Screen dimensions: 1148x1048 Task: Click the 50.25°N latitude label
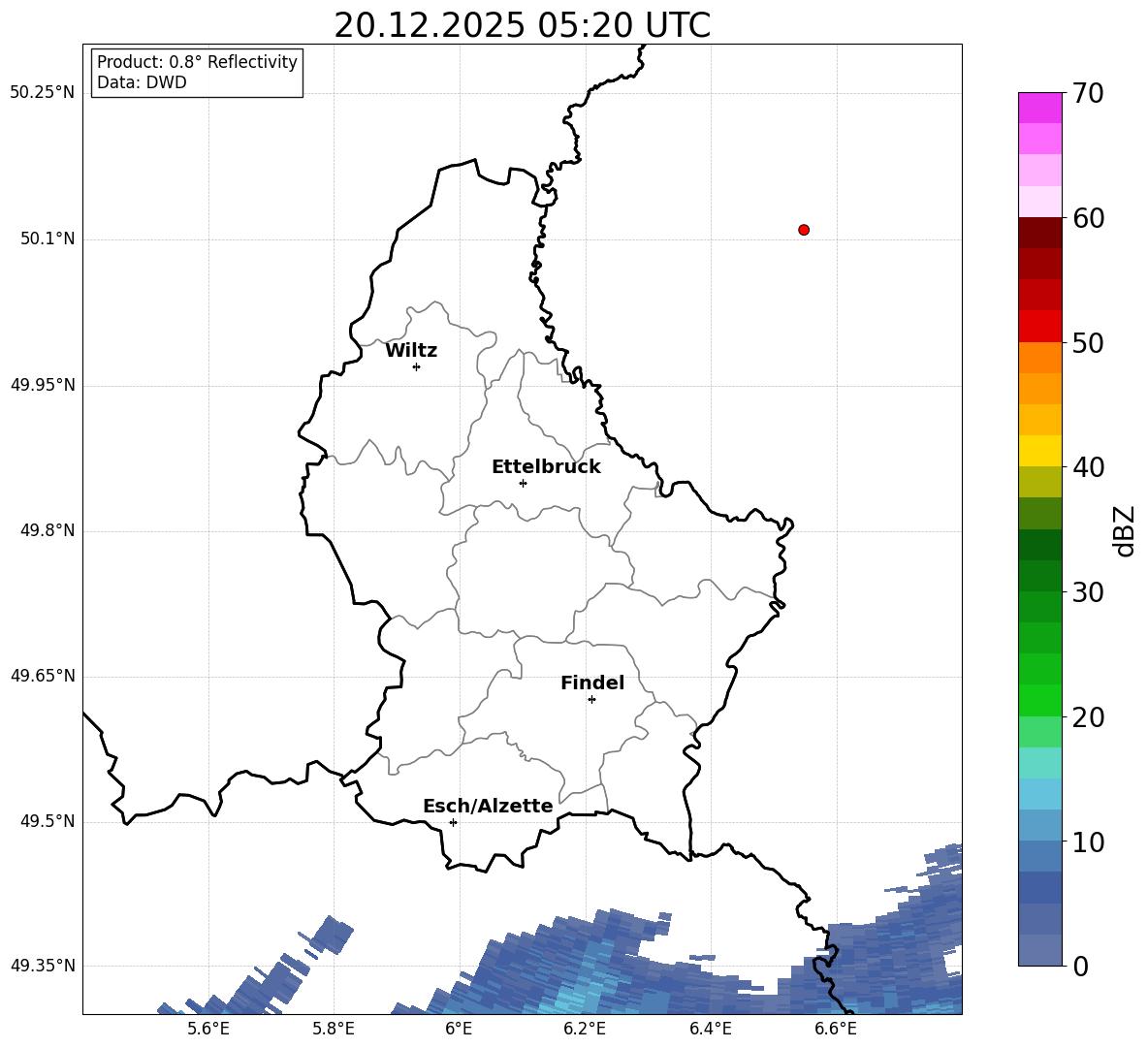[x=43, y=93]
